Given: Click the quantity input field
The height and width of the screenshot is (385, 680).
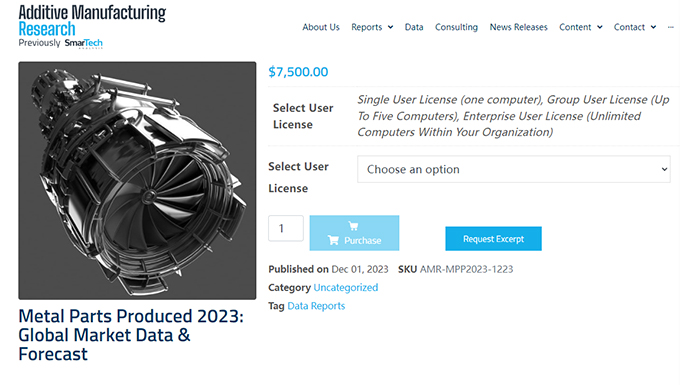Looking at the screenshot, I should click(286, 228).
